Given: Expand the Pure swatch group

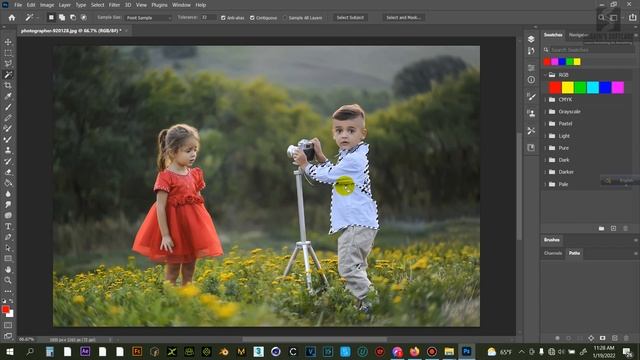Looking at the screenshot, I should (x=545, y=148).
